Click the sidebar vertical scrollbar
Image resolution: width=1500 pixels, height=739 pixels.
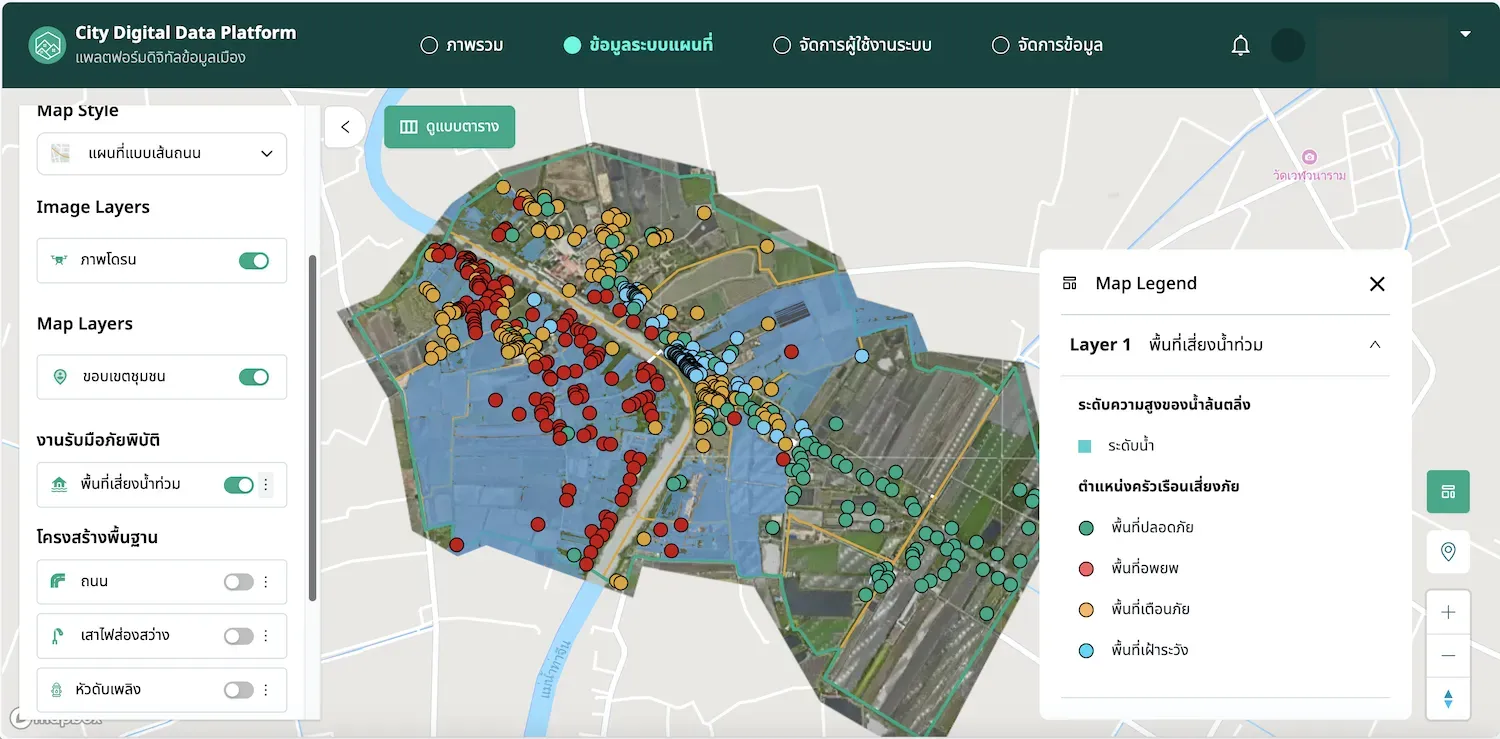click(x=313, y=428)
